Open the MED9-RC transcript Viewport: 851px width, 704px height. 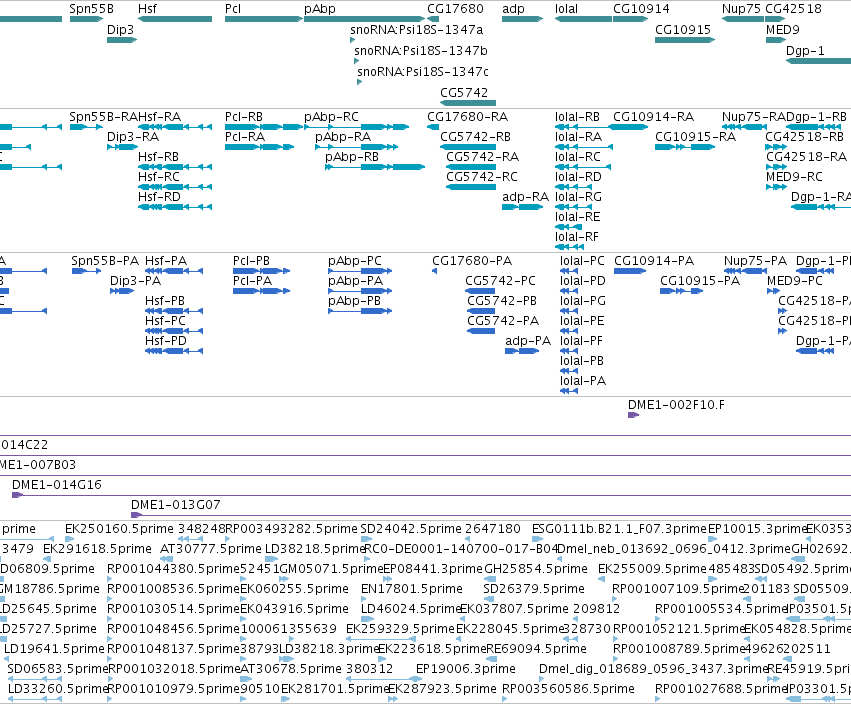click(x=776, y=187)
